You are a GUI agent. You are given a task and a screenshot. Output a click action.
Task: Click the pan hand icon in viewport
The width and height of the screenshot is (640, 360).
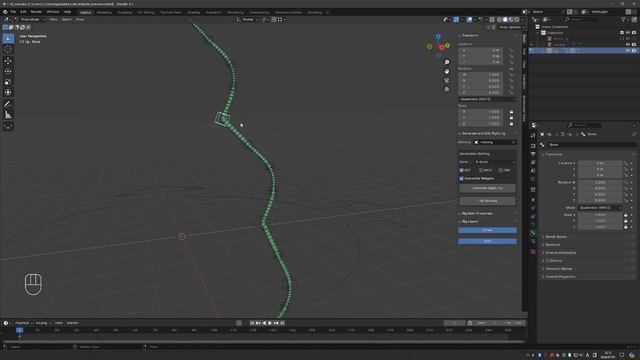point(447,71)
